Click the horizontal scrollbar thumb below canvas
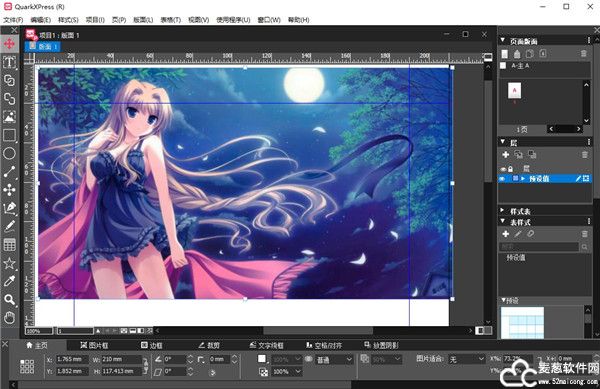600x389 pixels. [x=318, y=330]
